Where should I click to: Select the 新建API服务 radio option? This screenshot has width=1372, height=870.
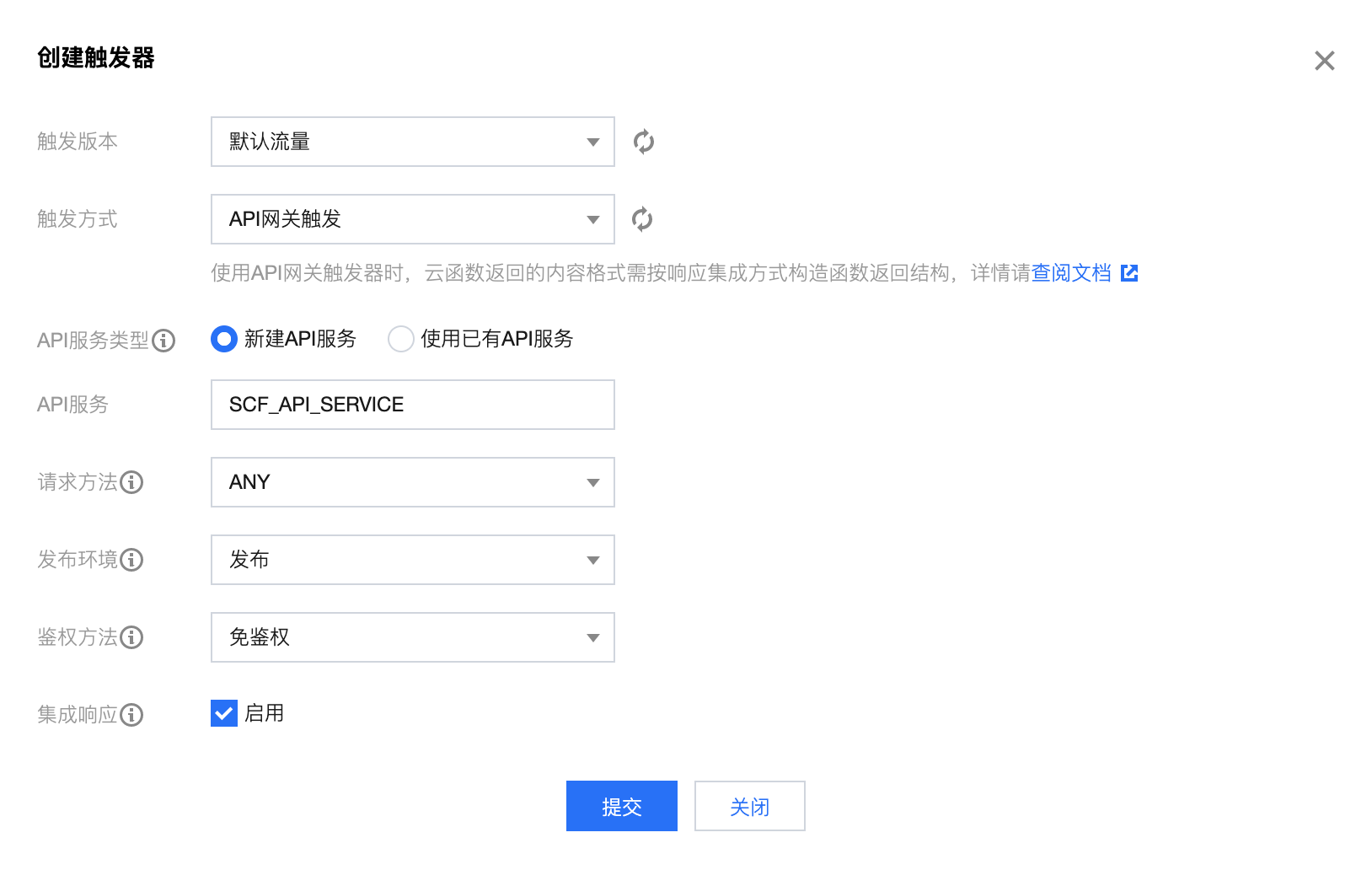pyautogui.click(x=224, y=339)
